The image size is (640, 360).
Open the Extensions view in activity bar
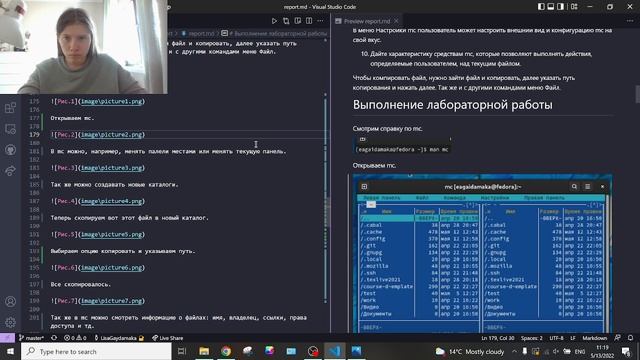pos(10,108)
